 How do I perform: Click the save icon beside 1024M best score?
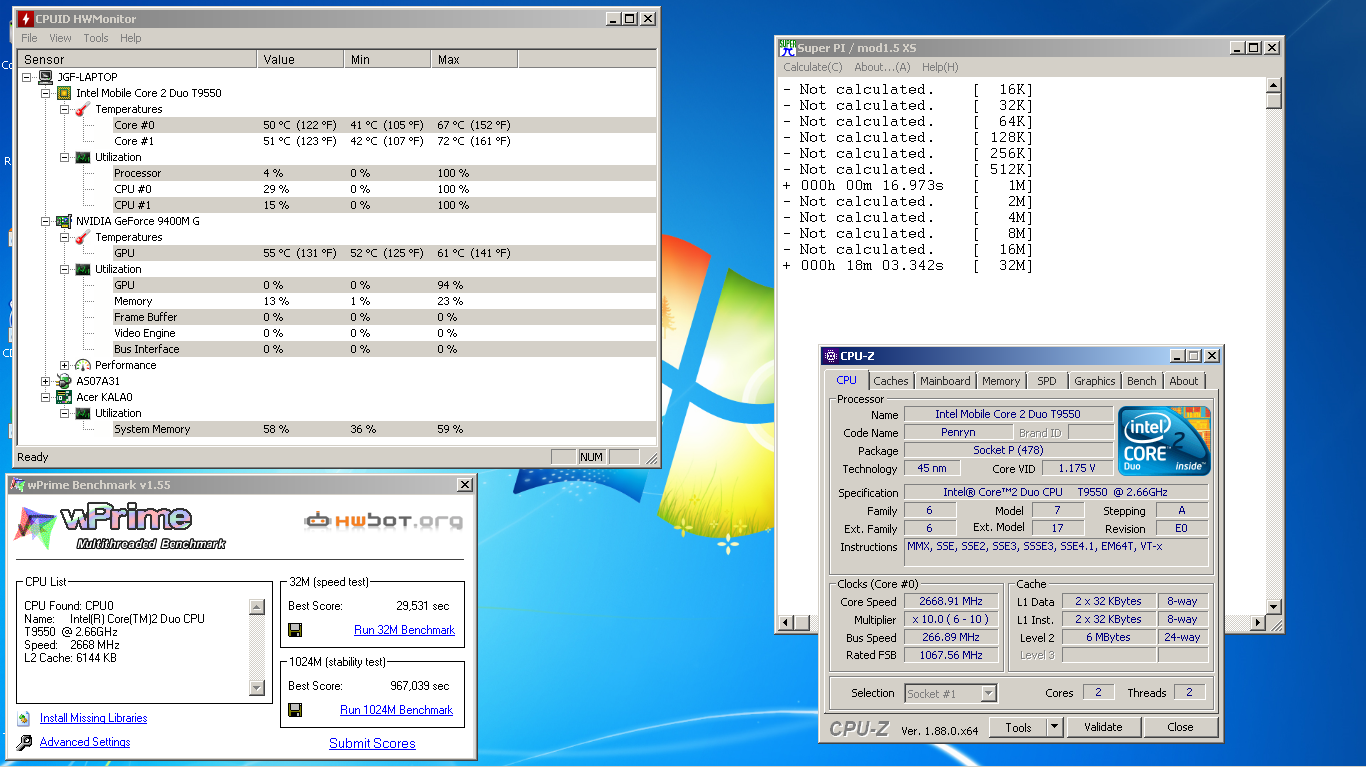click(x=295, y=710)
